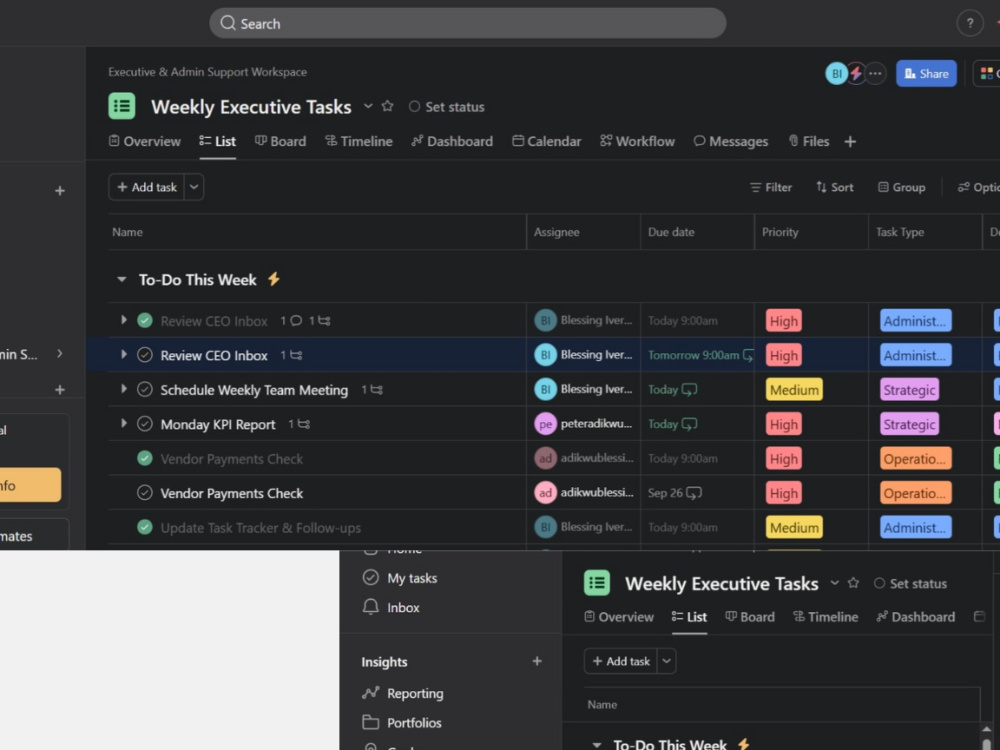Click the Add task button in the top window
The width and height of the screenshot is (1000, 750).
pos(147,187)
